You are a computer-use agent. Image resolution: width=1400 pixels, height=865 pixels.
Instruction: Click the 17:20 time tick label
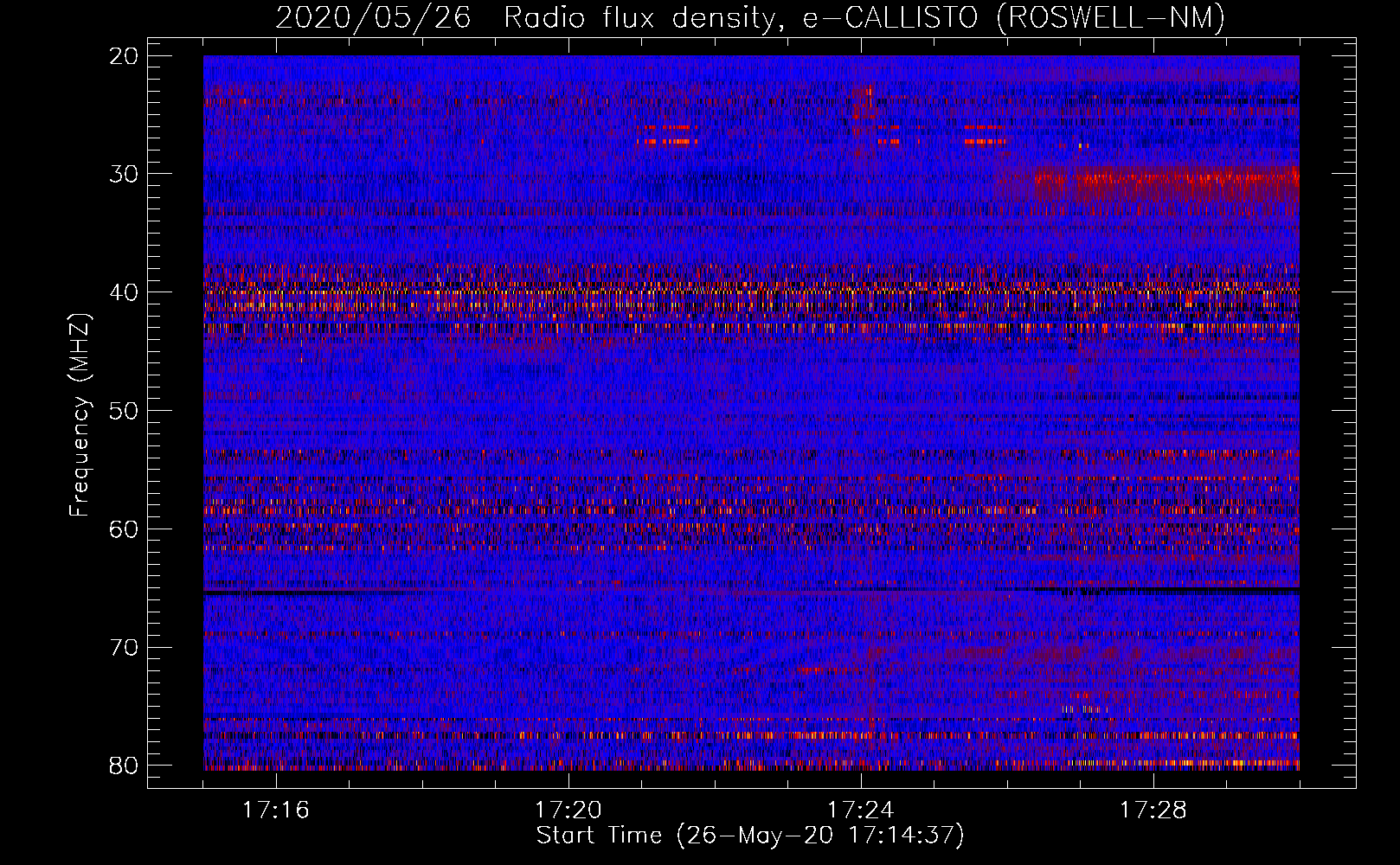(x=568, y=810)
